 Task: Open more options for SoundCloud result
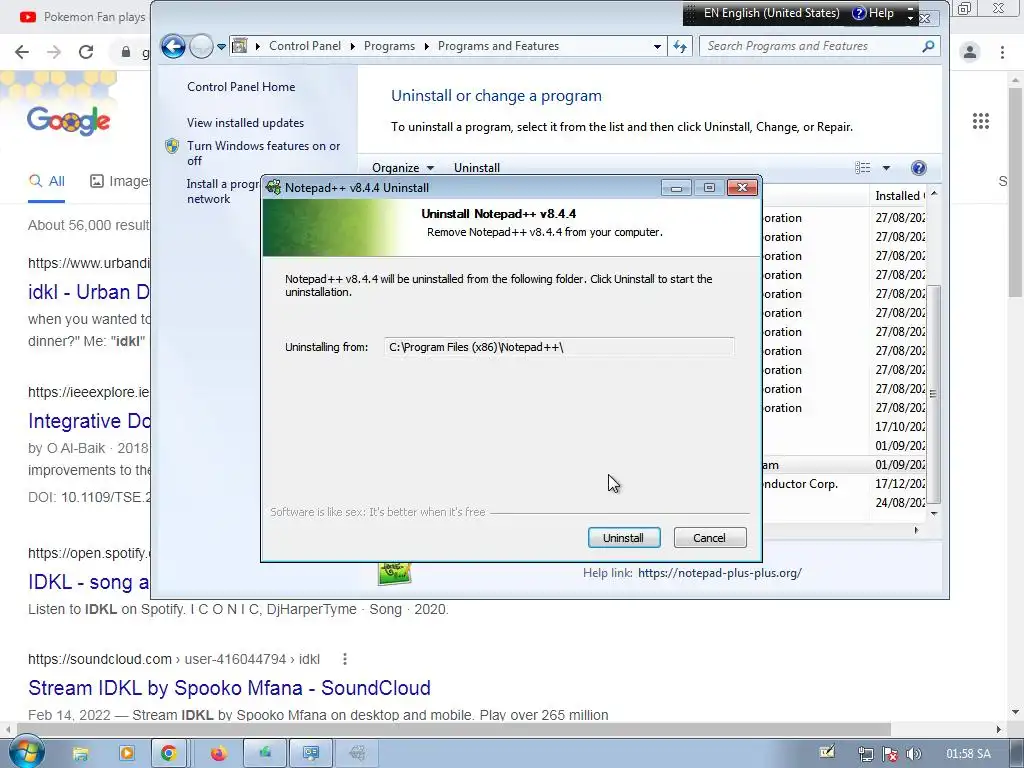click(345, 659)
